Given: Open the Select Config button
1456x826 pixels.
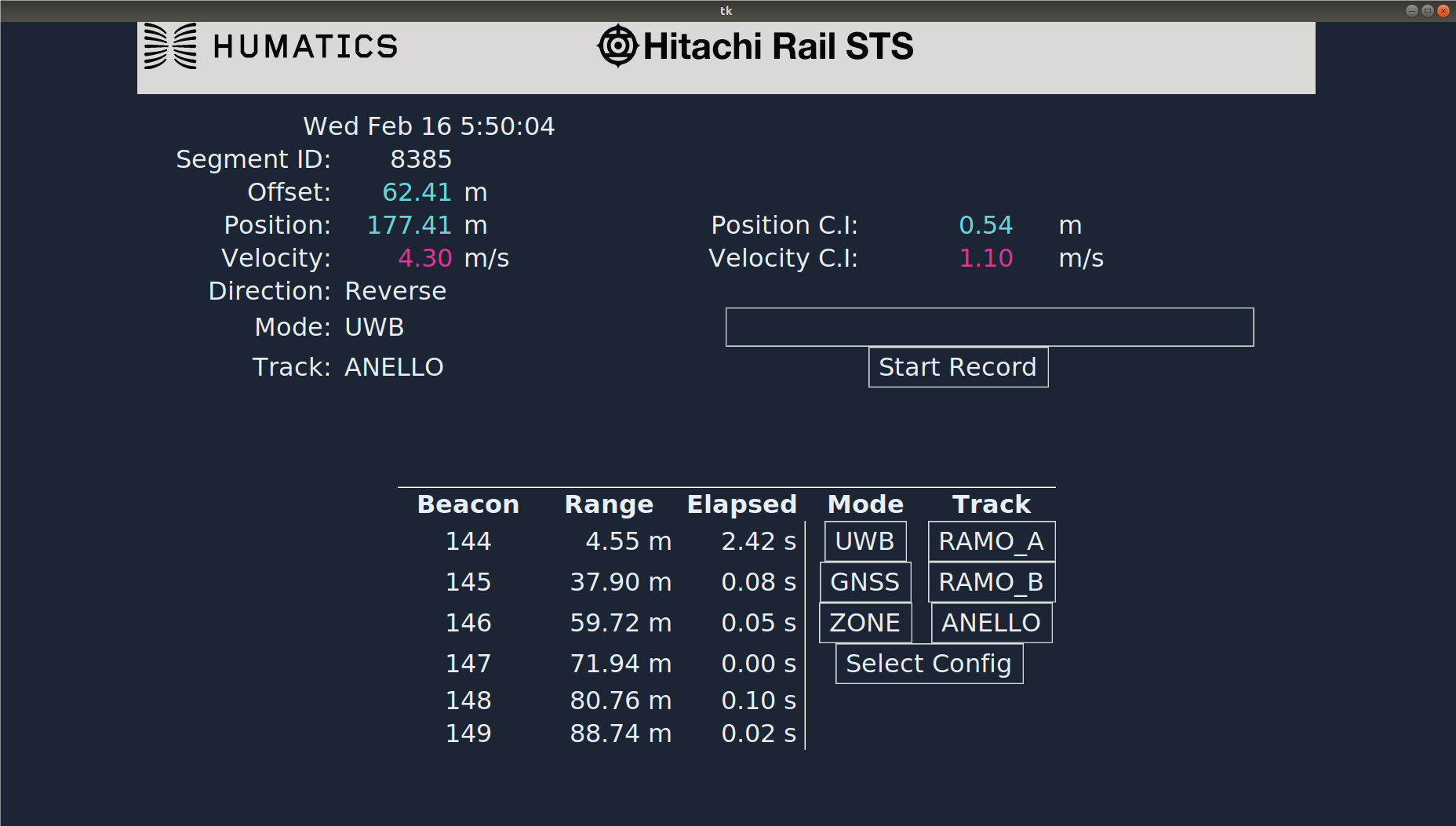Looking at the screenshot, I should pyautogui.click(x=929, y=664).
